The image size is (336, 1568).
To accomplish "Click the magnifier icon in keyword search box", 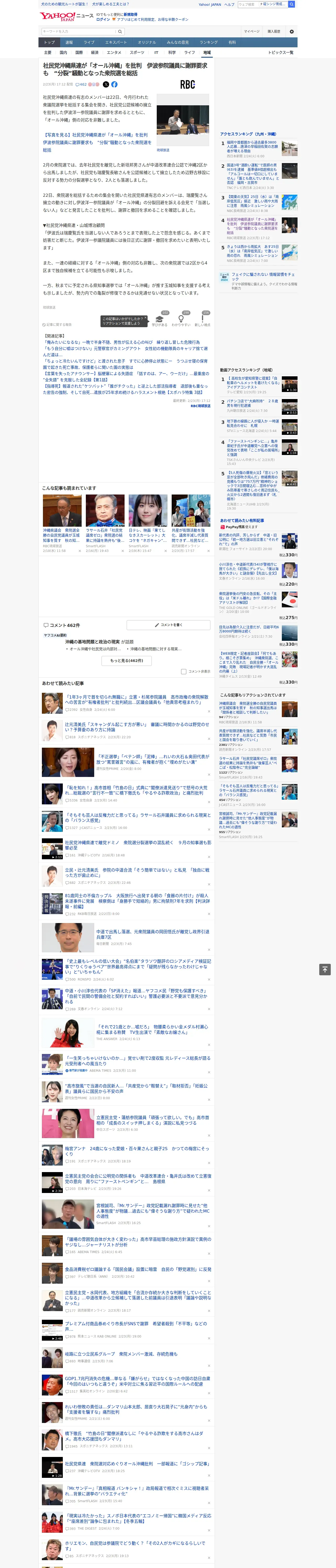I will 120,32.
